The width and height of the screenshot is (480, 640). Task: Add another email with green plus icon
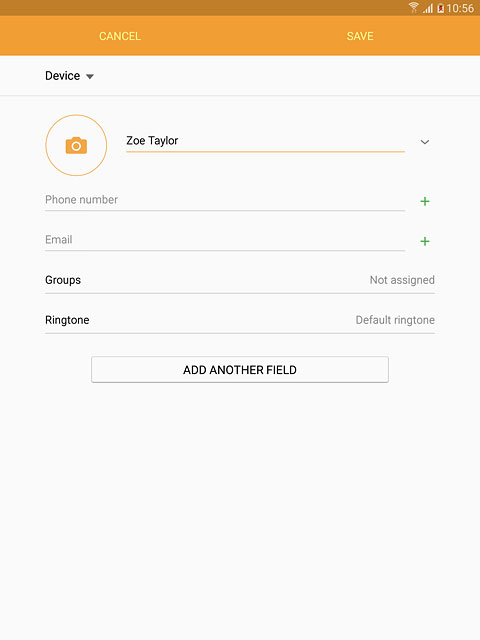tap(425, 241)
